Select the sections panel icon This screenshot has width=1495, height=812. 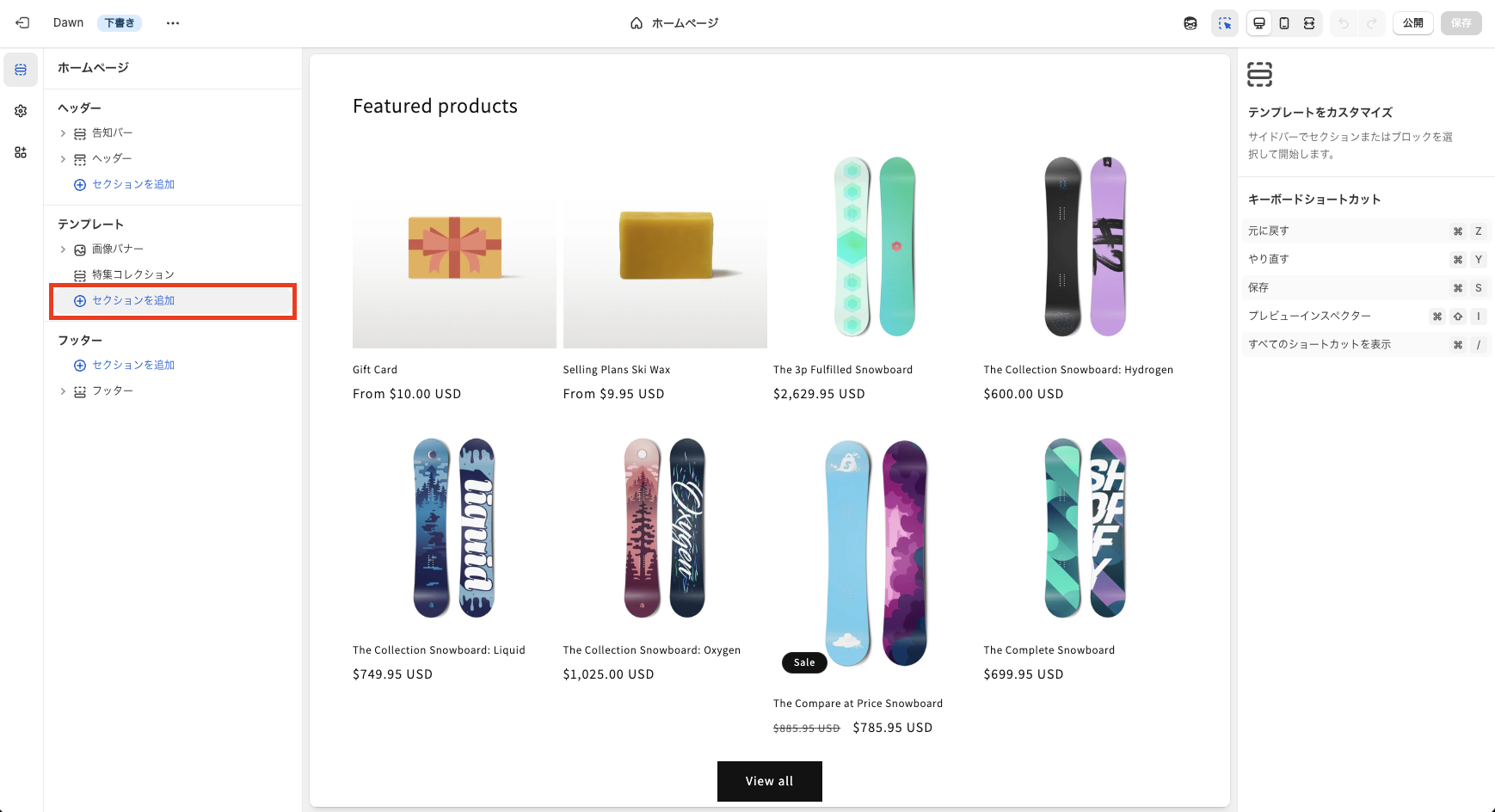[x=21, y=70]
